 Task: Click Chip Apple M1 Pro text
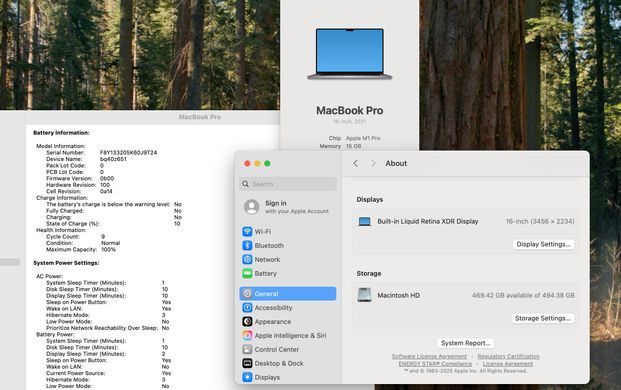(x=354, y=138)
